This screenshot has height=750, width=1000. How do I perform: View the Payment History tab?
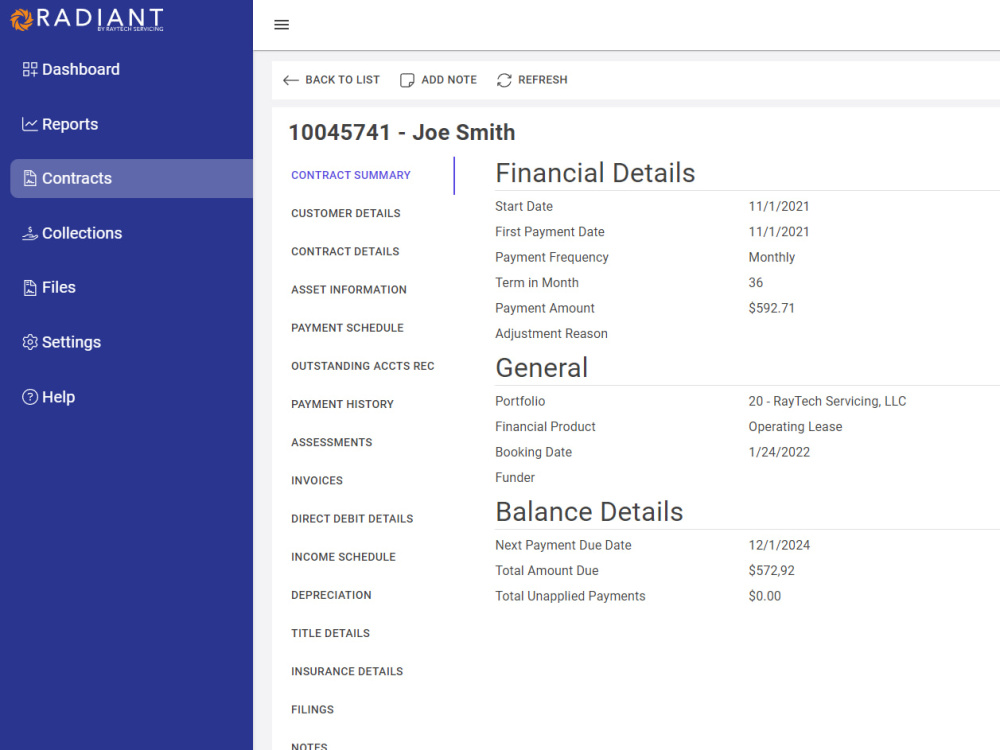click(342, 405)
